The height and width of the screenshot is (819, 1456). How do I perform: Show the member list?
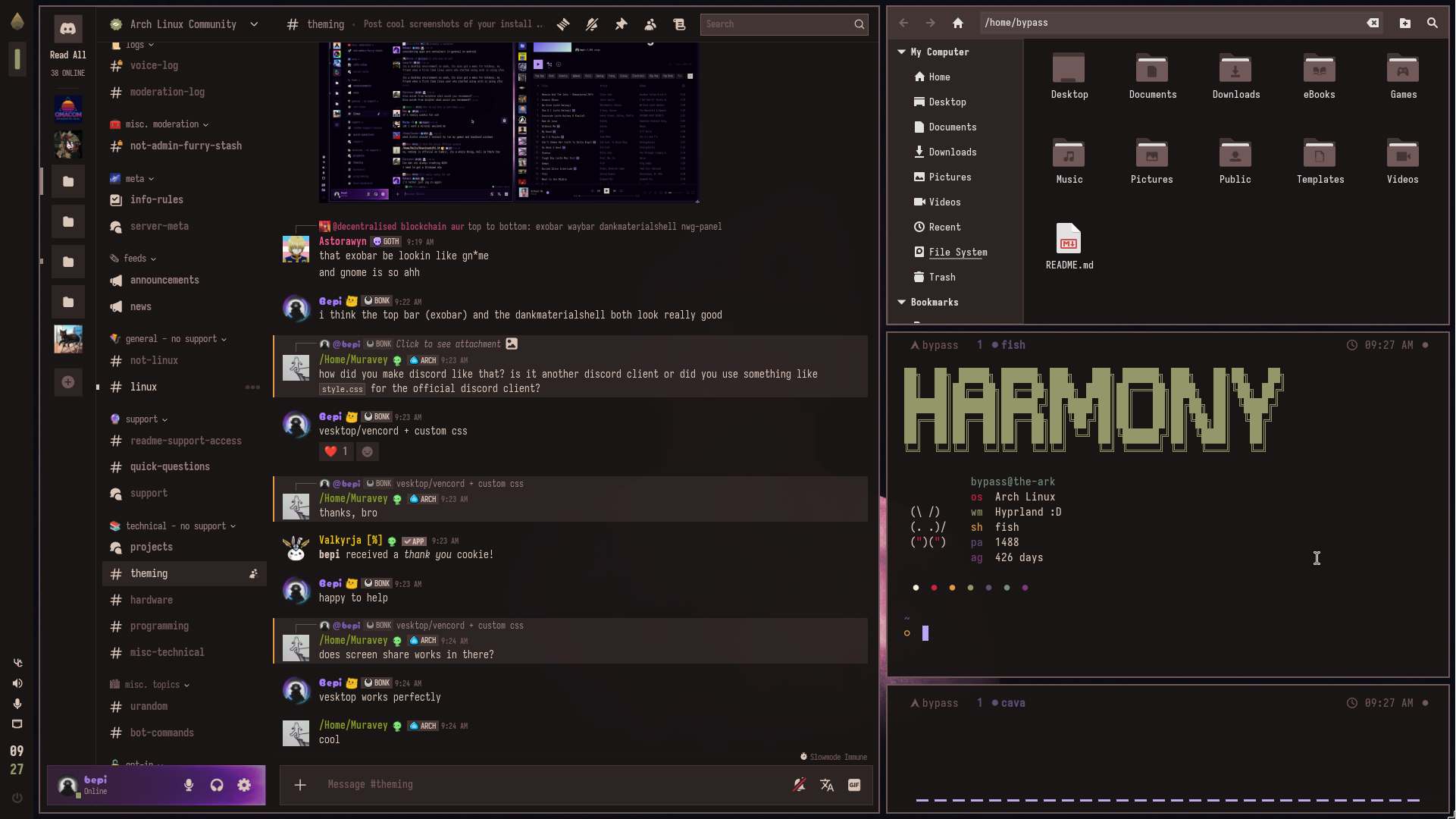(x=650, y=24)
